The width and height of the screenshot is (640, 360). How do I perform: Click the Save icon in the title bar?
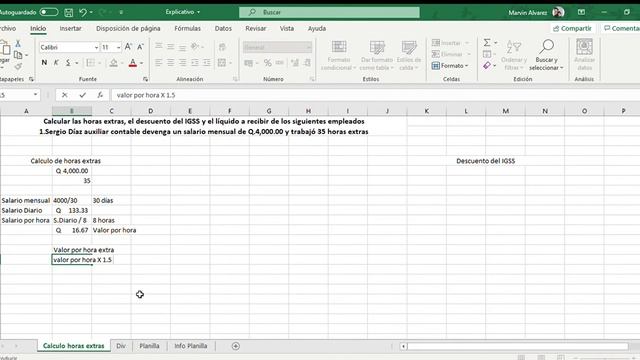pos(69,13)
